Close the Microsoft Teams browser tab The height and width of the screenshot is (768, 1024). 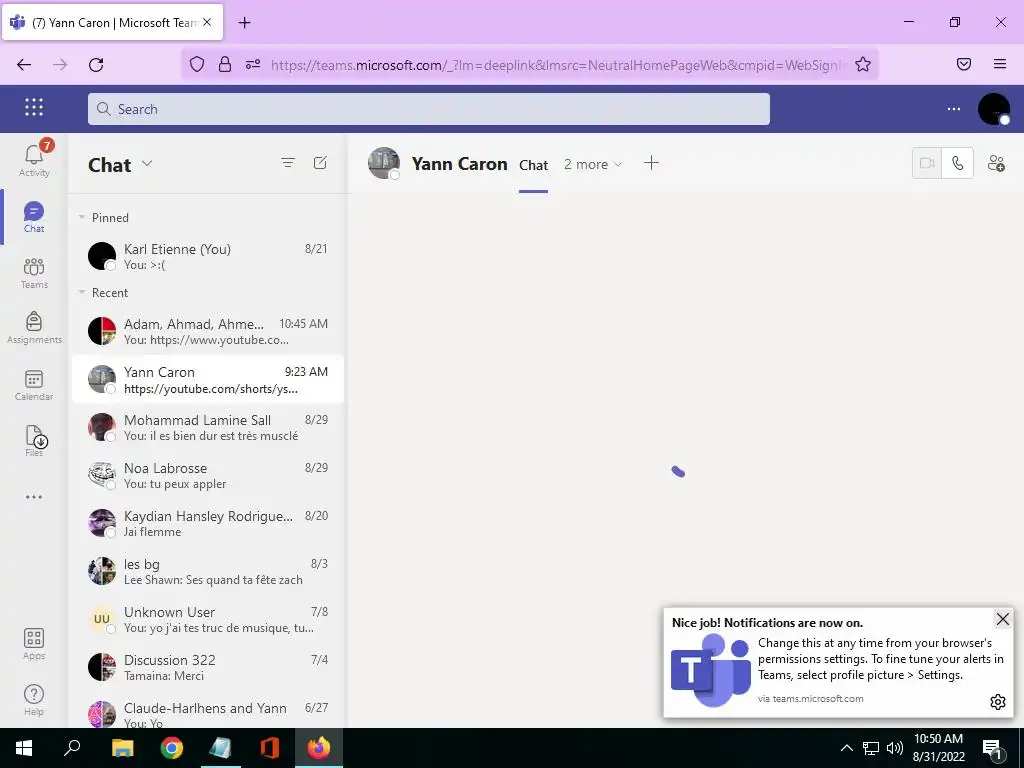(207, 22)
